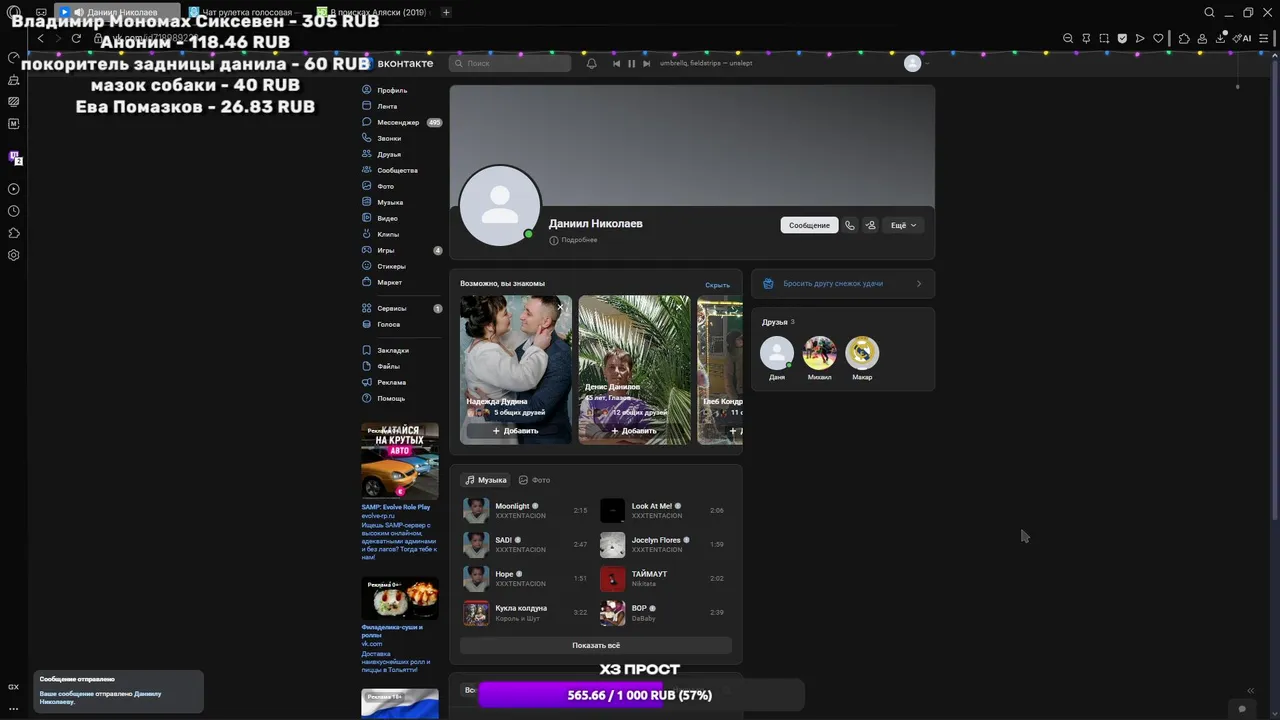
Task: Play track SAD! by XXXTENTACION
Action: pyautogui.click(x=476, y=544)
